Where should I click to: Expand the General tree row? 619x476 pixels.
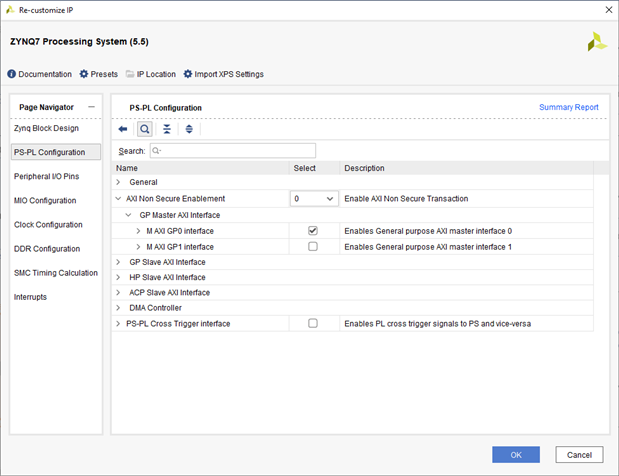[118, 182]
